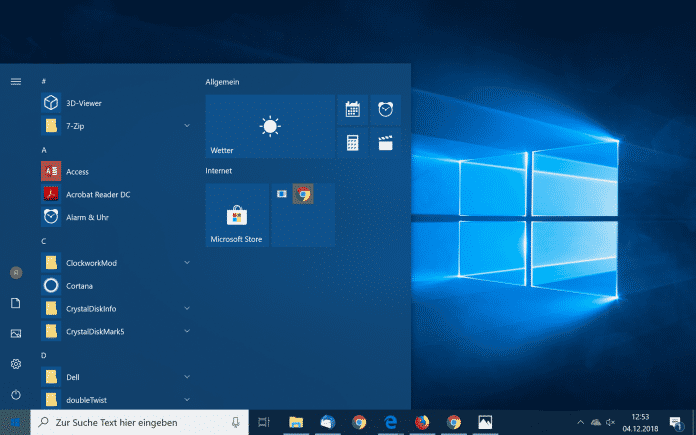Click the Power button in Start sidebar
696x435 pixels.
click(x=15, y=395)
